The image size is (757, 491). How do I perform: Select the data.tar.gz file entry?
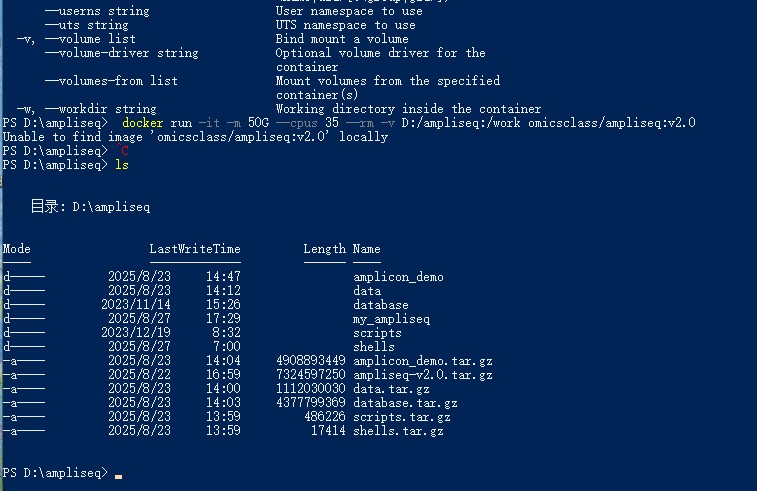point(391,389)
